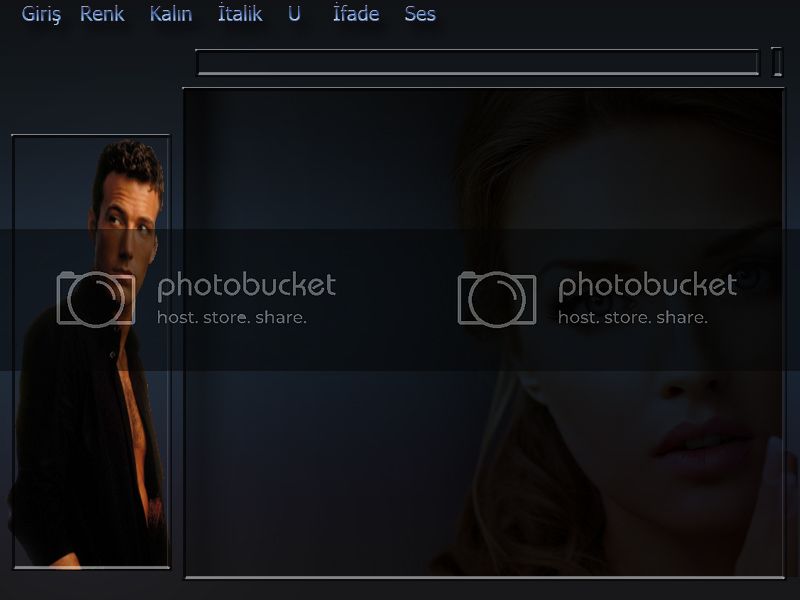Image resolution: width=800 pixels, height=600 pixels.
Task: Open the Renk color option
Action: click(x=102, y=14)
